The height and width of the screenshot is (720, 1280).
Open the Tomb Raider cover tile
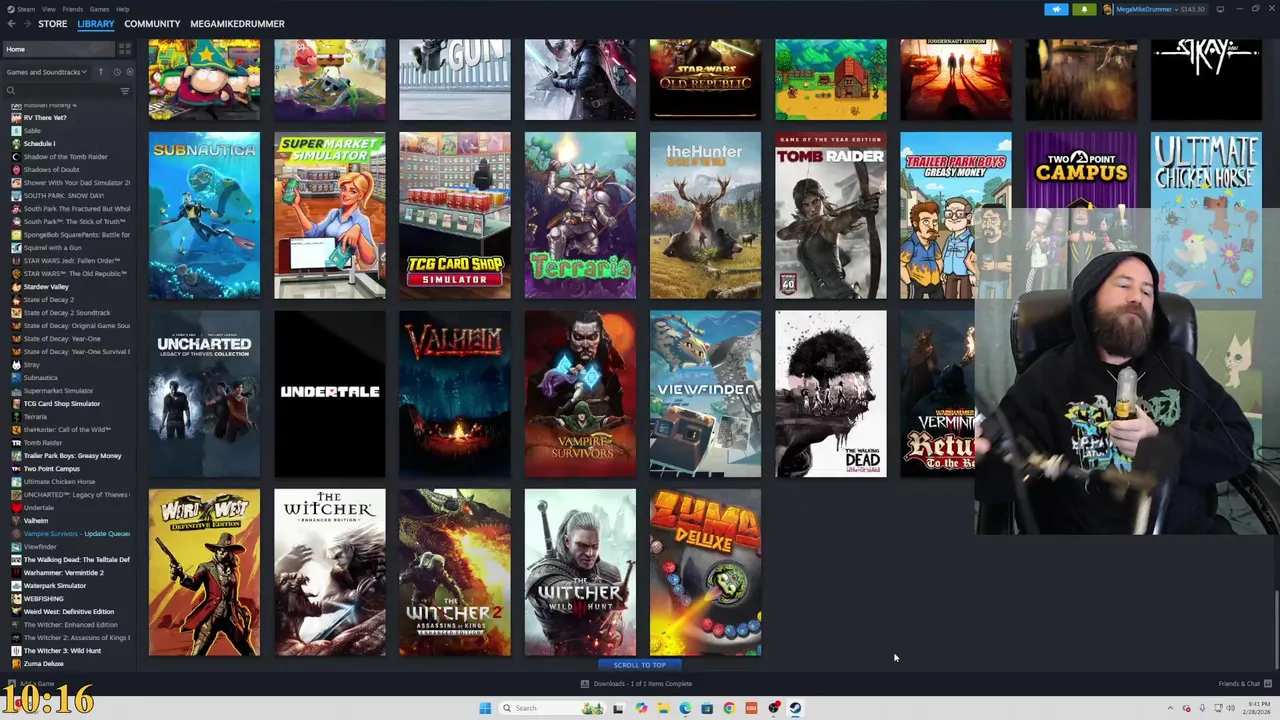click(831, 216)
